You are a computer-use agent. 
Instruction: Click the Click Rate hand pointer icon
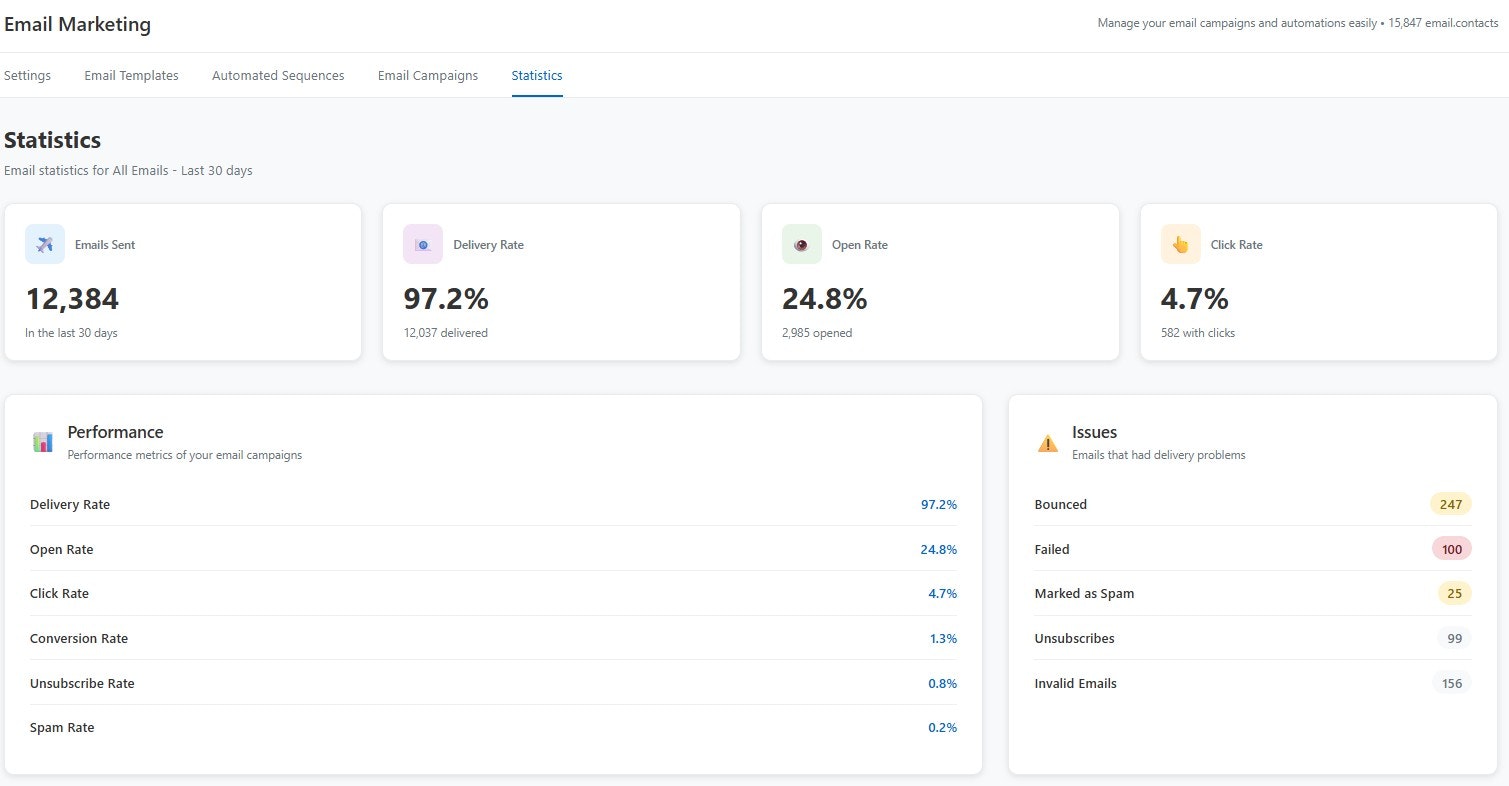click(x=1180, y=243)
